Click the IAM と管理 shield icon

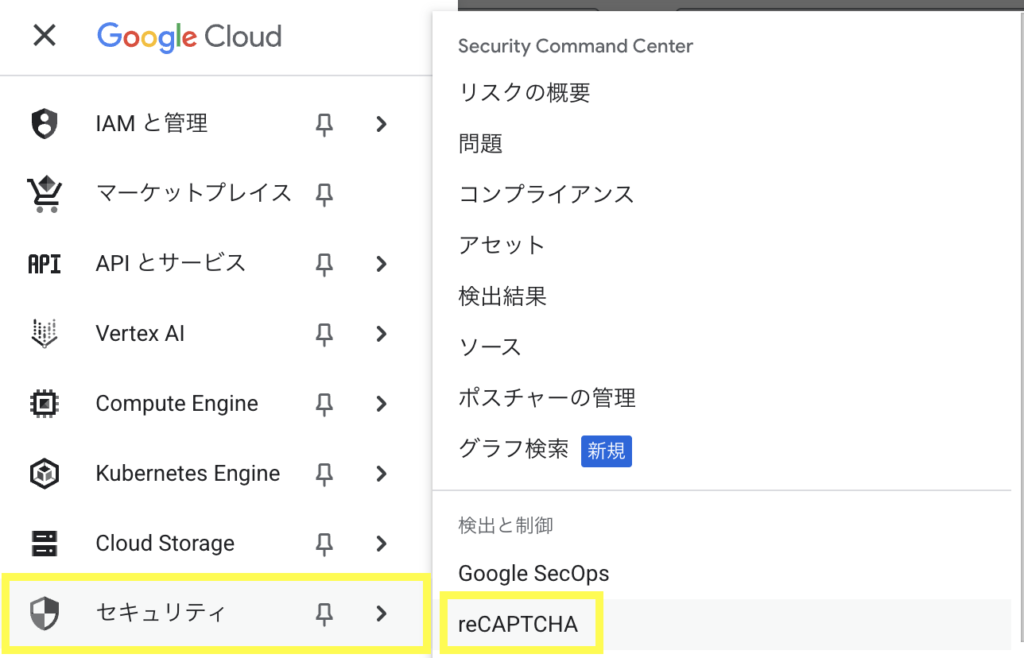44,124
